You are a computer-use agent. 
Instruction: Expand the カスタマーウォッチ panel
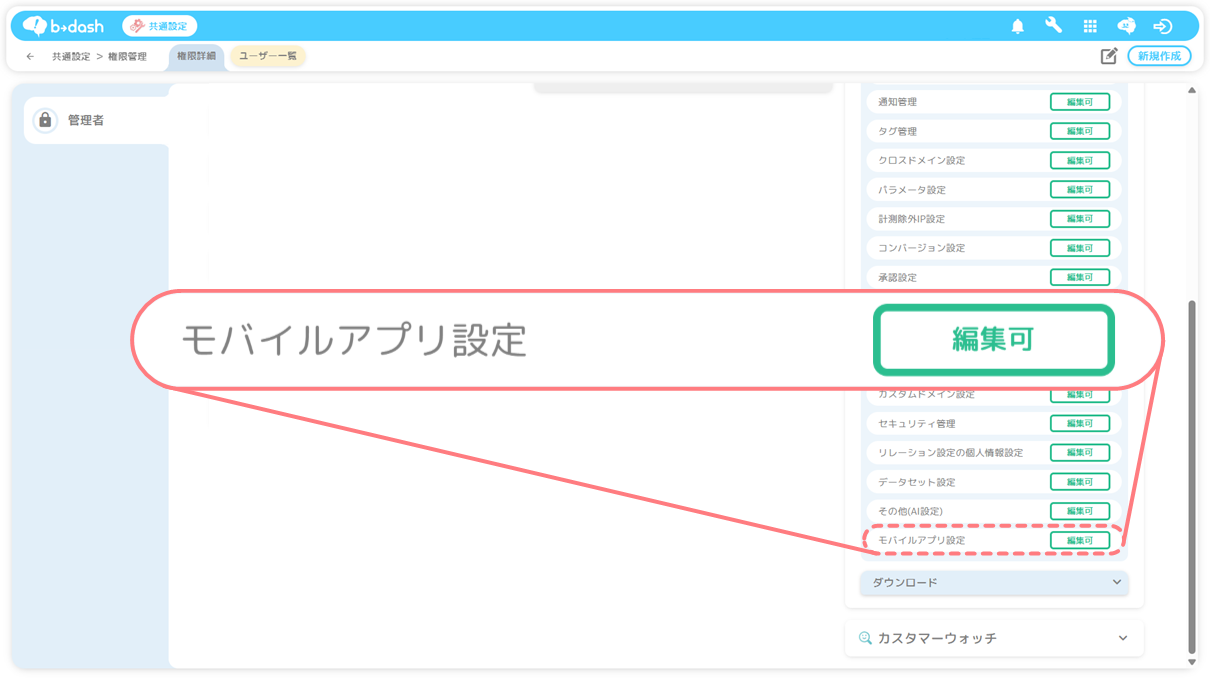pos(993,638)
